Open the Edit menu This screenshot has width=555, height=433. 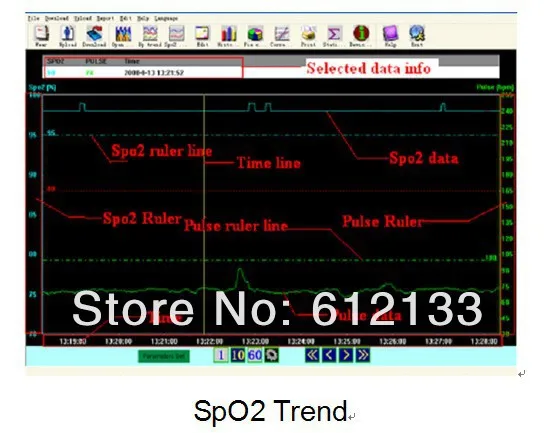click(x=126, y=18)
